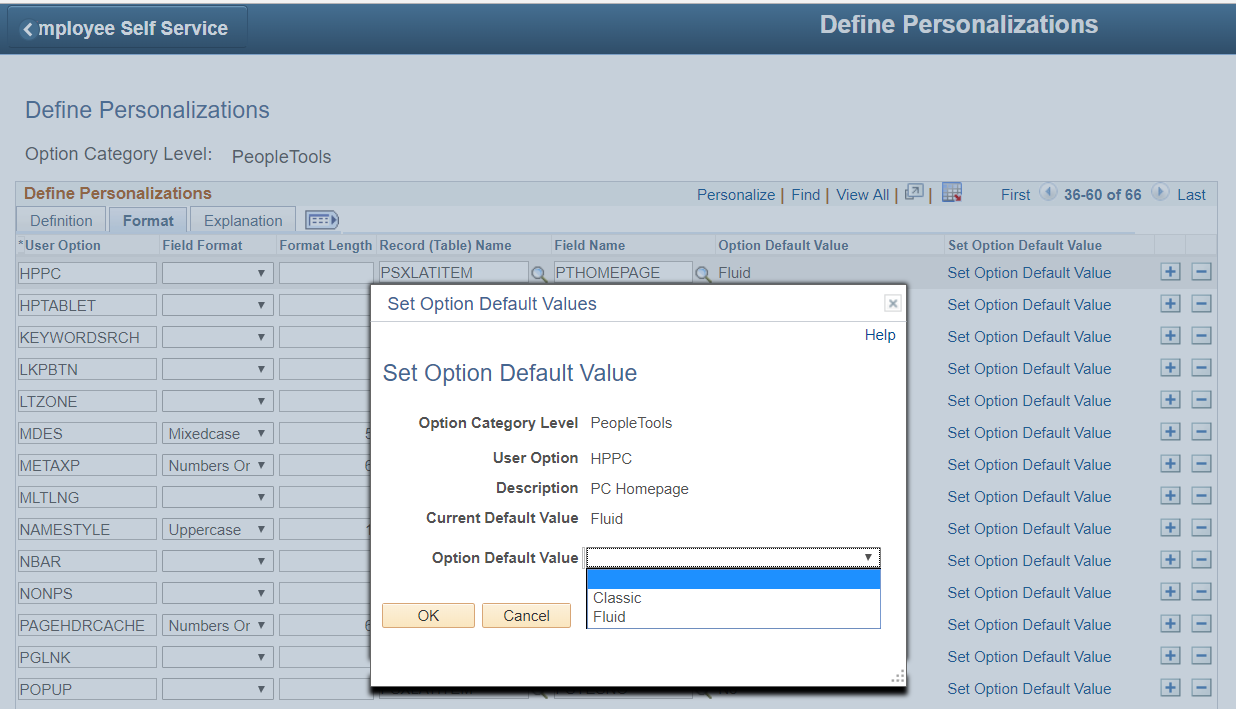The image size is (1236, 709).
Task: Click the previous page arrow near First
Action: coord(1046,194)
